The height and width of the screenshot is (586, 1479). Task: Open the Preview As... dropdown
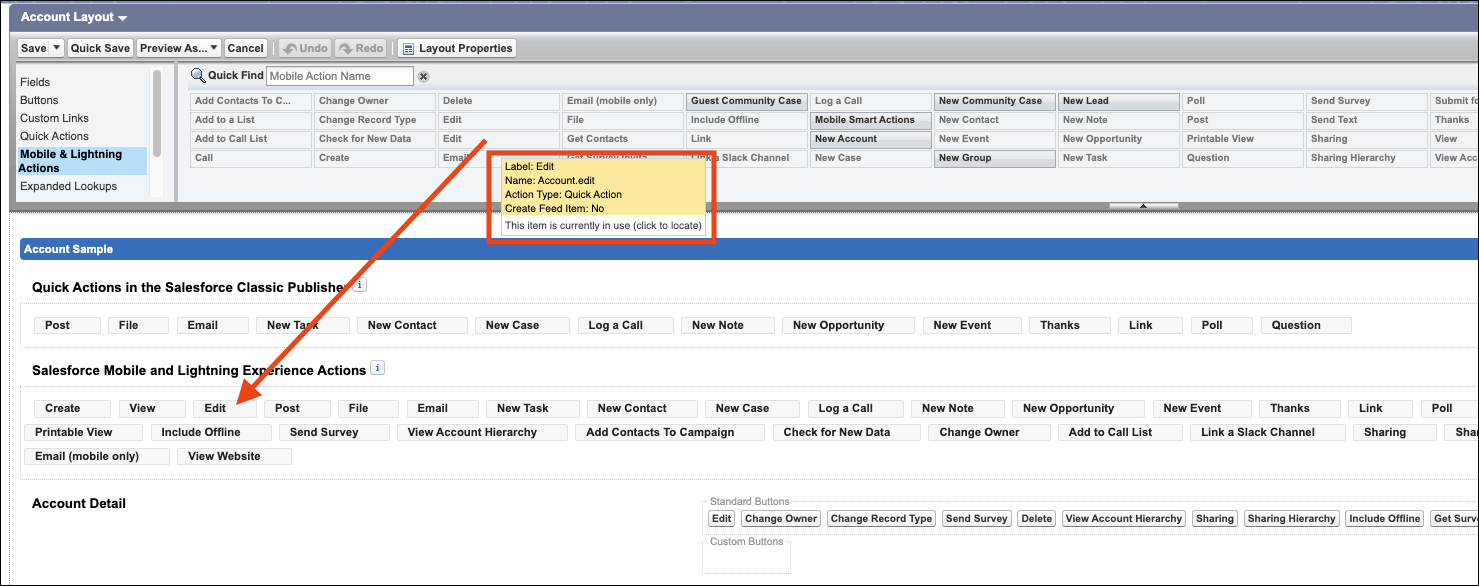pyautogui.click(x=179, y=48)
